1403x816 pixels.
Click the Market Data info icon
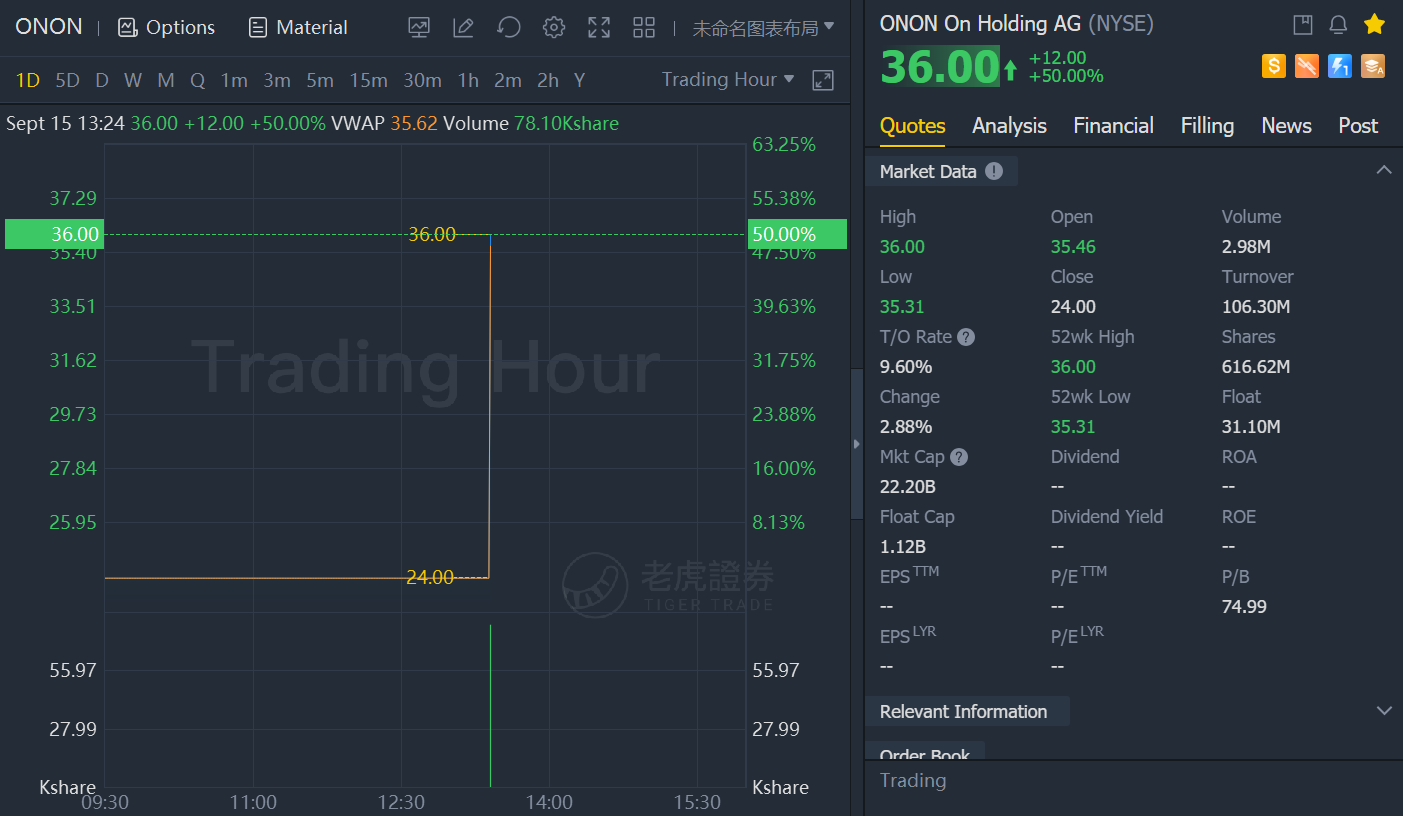click(994, 171)
